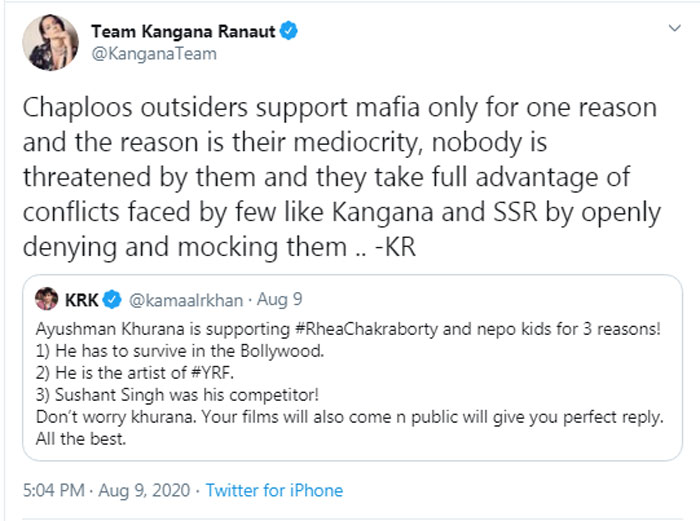The image size is (700, 521).
Task: Click verified badge beside Team Kangana Ranaut
Action: click(289, 32)
